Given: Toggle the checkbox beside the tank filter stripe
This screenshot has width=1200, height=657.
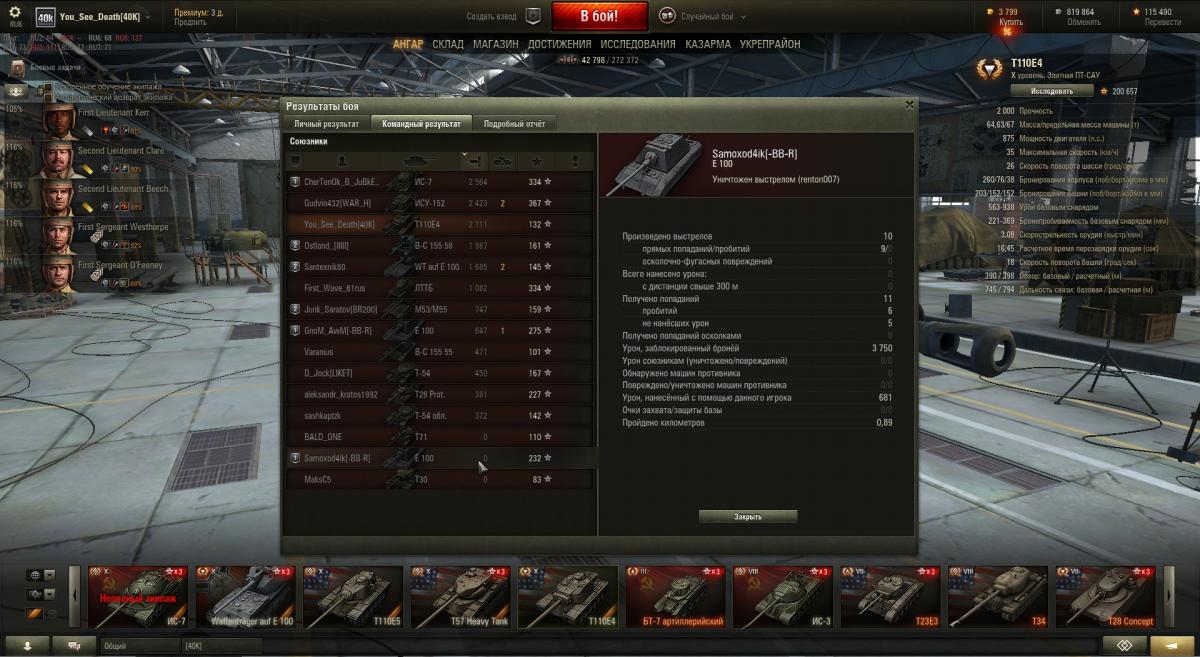Looking at the screenshot, I should (52, 614).
